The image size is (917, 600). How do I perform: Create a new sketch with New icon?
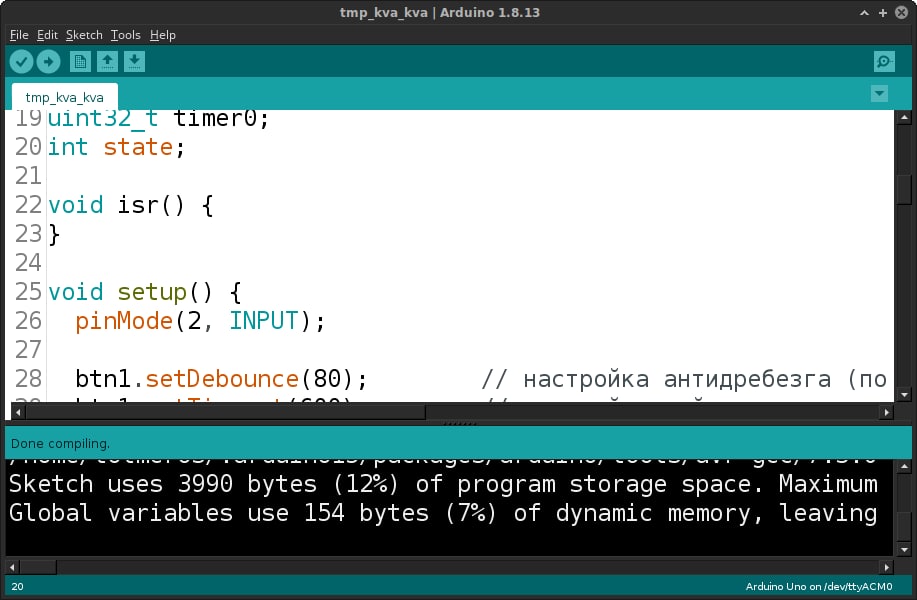pos(80,61)
